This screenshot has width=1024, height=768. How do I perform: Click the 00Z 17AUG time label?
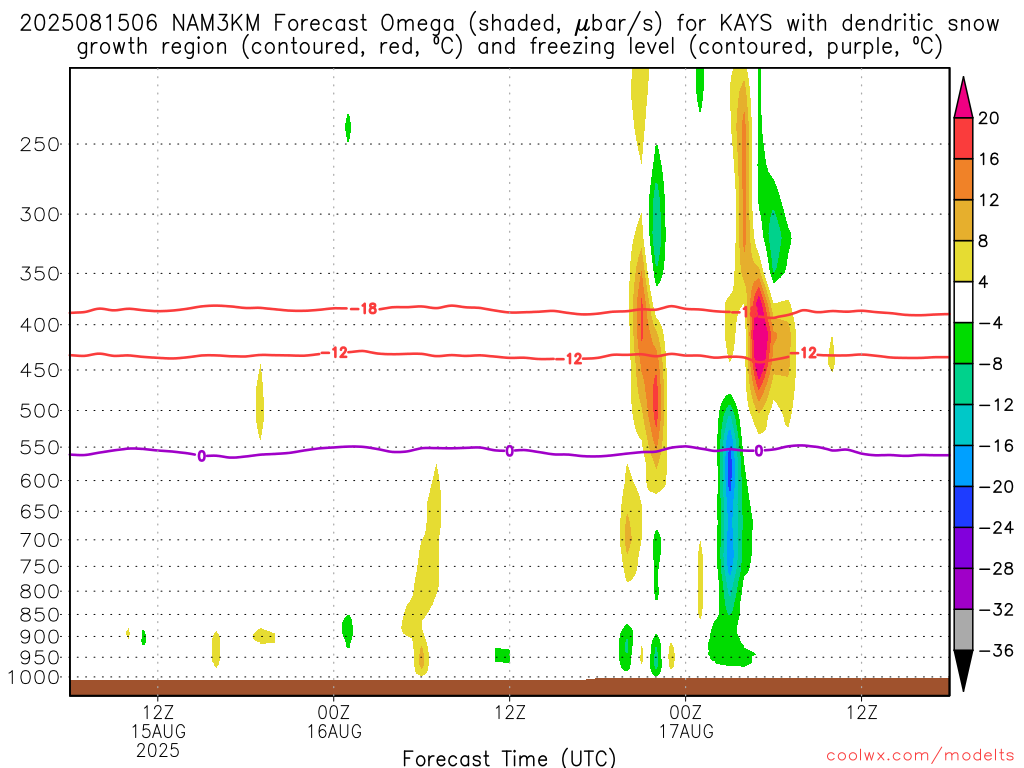pos(686,721)
